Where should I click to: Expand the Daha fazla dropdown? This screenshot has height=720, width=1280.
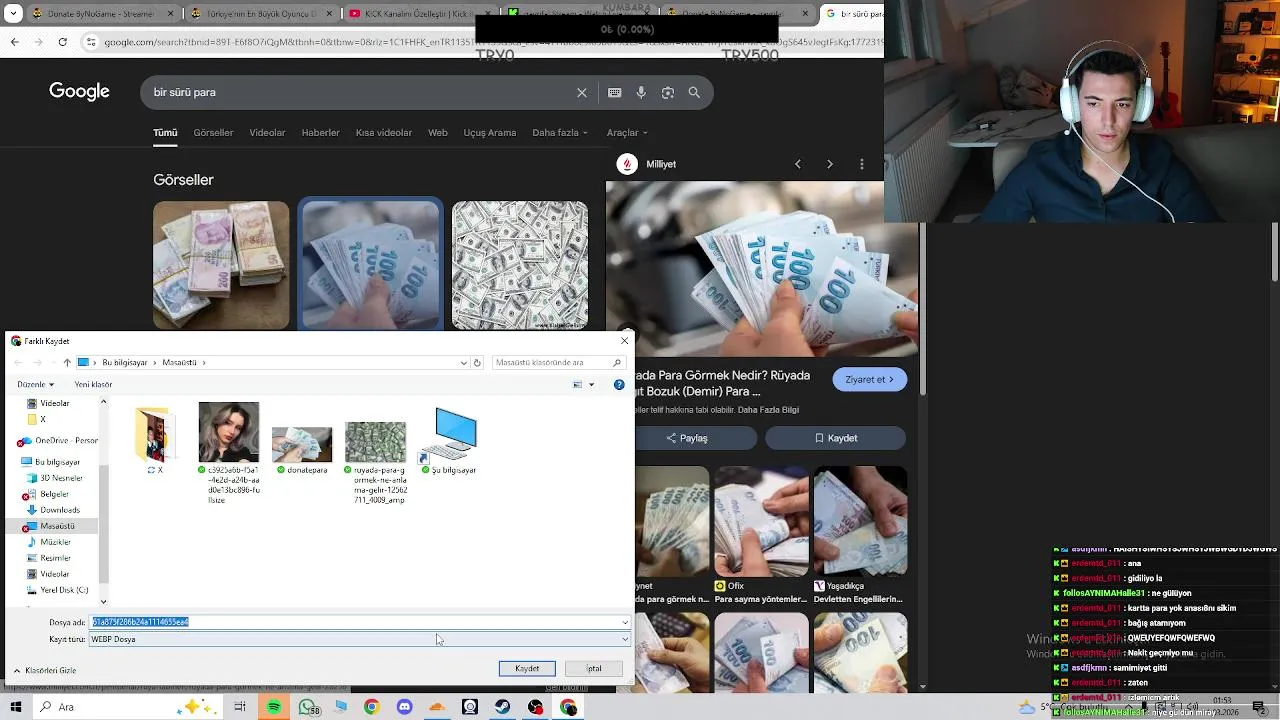[x=560, y=133]
